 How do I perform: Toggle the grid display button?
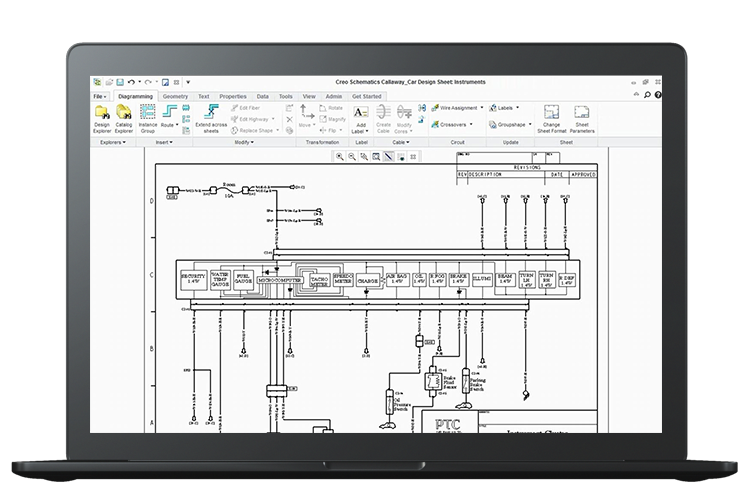[x=413, y=156]
